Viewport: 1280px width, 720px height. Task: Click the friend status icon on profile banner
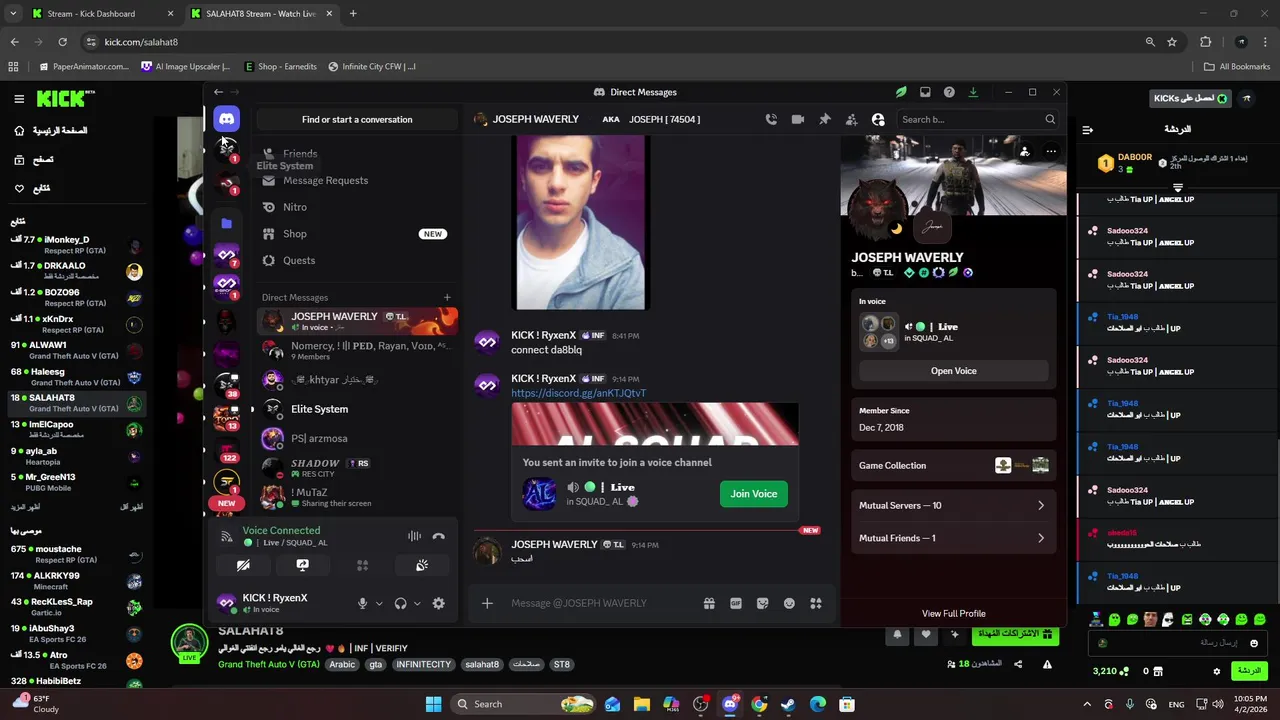pos(1024,152)
